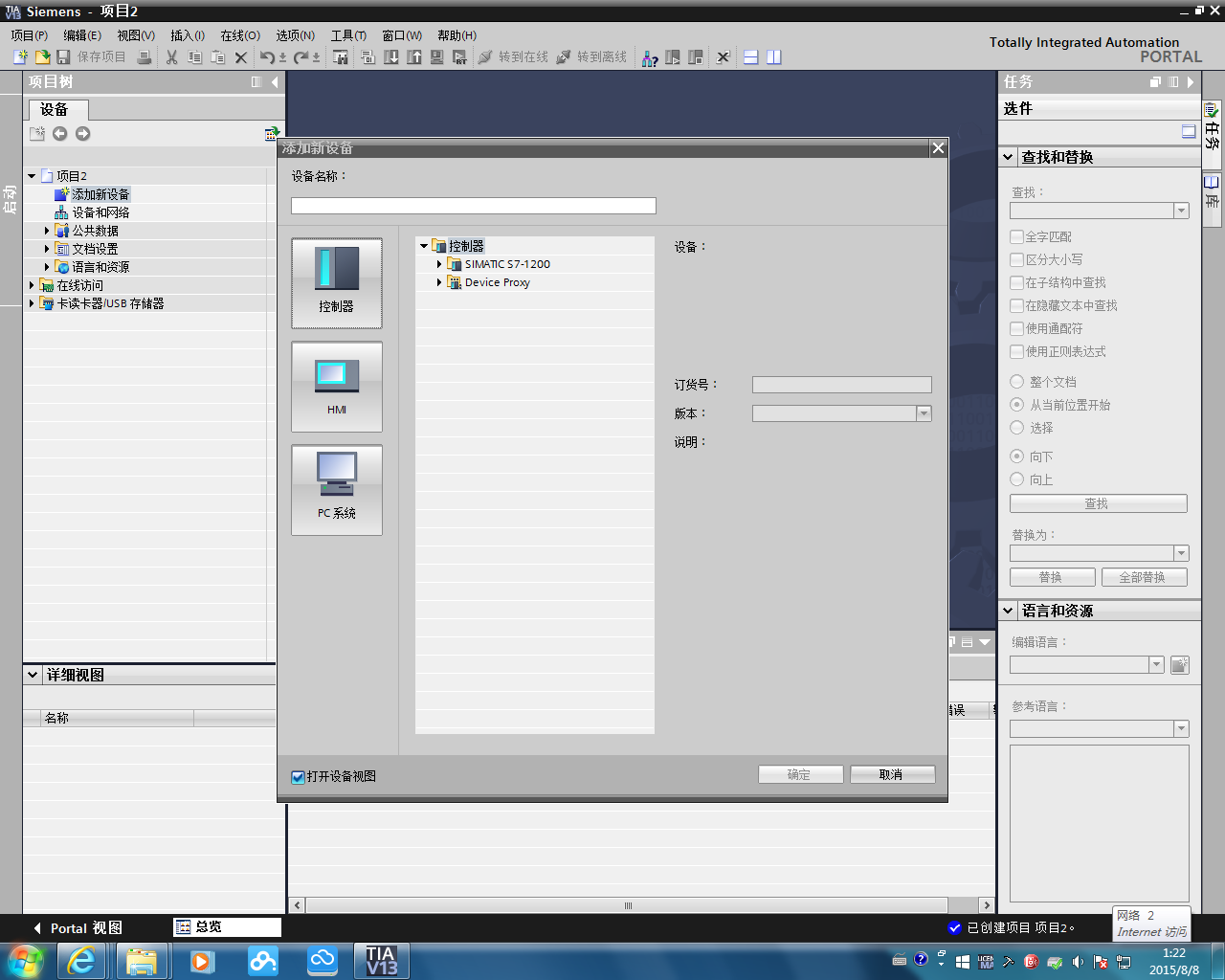Image resolution: width=1225 pixels, height=980 pixels.
Task: Select the 向上 radio button
Action: (x=1017, y=479)
